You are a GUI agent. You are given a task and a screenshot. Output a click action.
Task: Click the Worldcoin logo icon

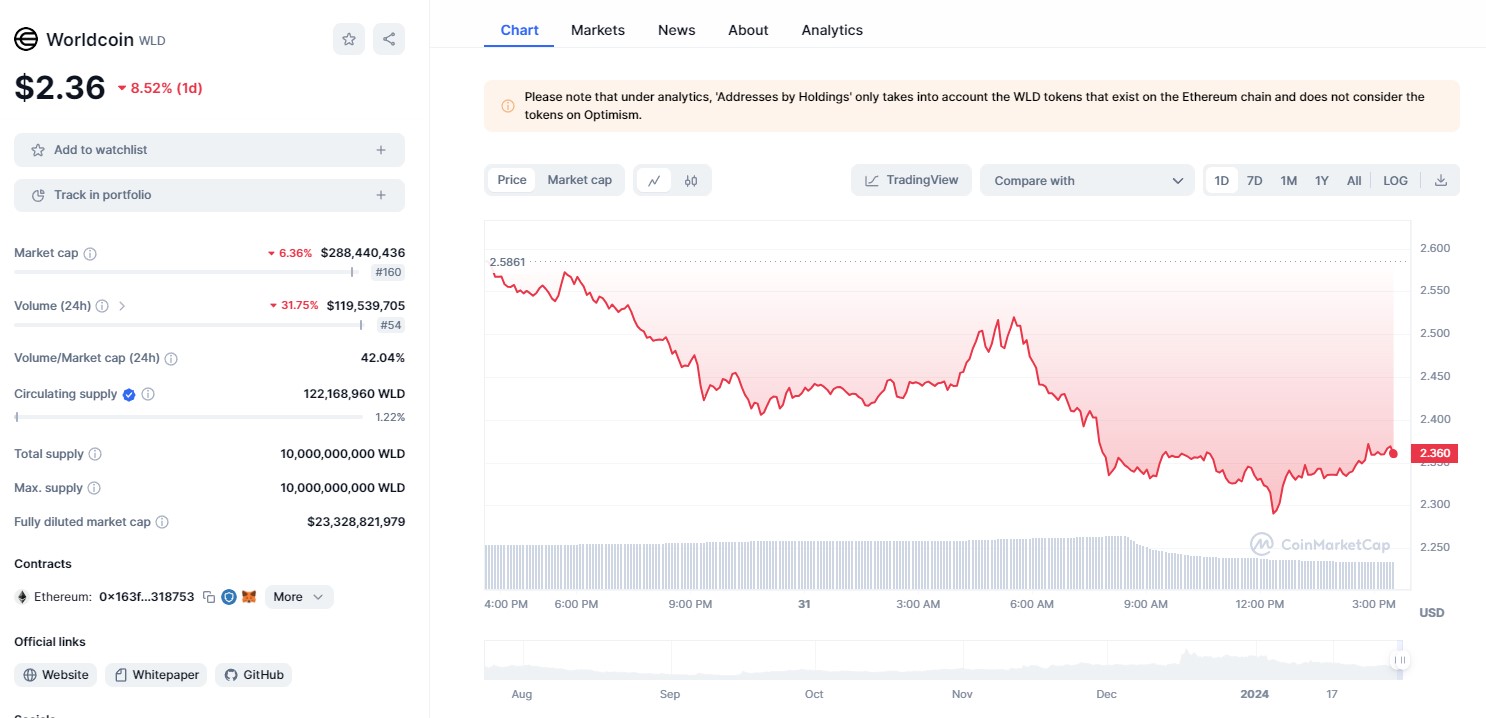[x=25, y=39]
